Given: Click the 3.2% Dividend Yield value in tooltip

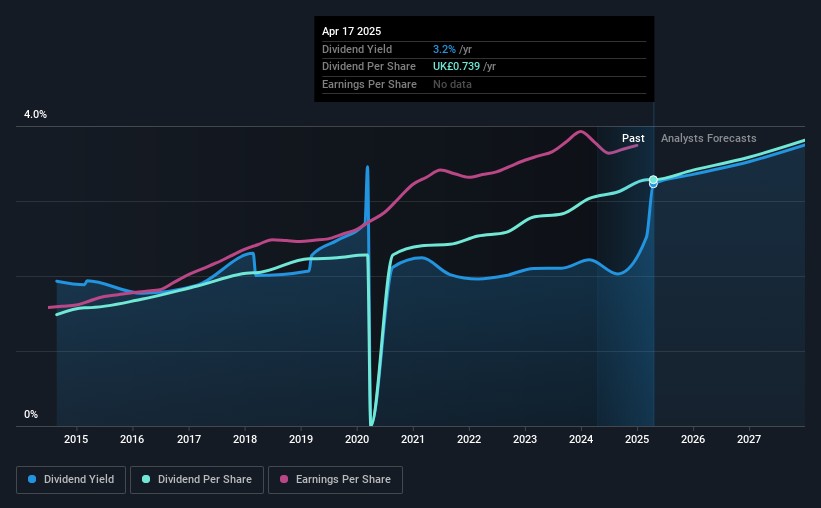Looking at the screenshot, I should pos(444,49).
